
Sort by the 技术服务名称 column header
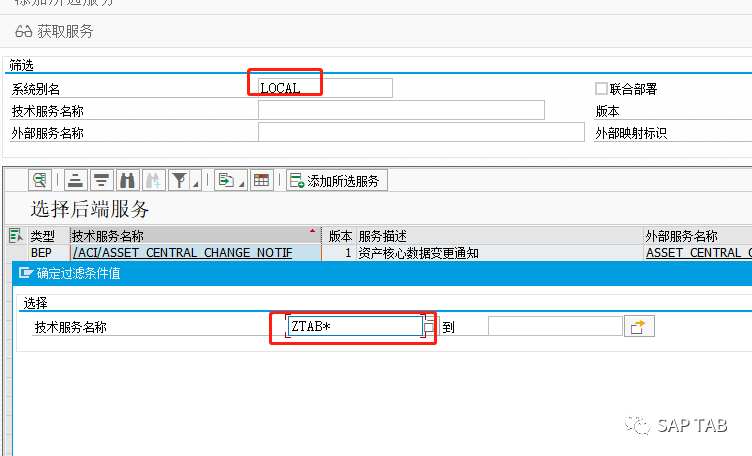[196, 236]
